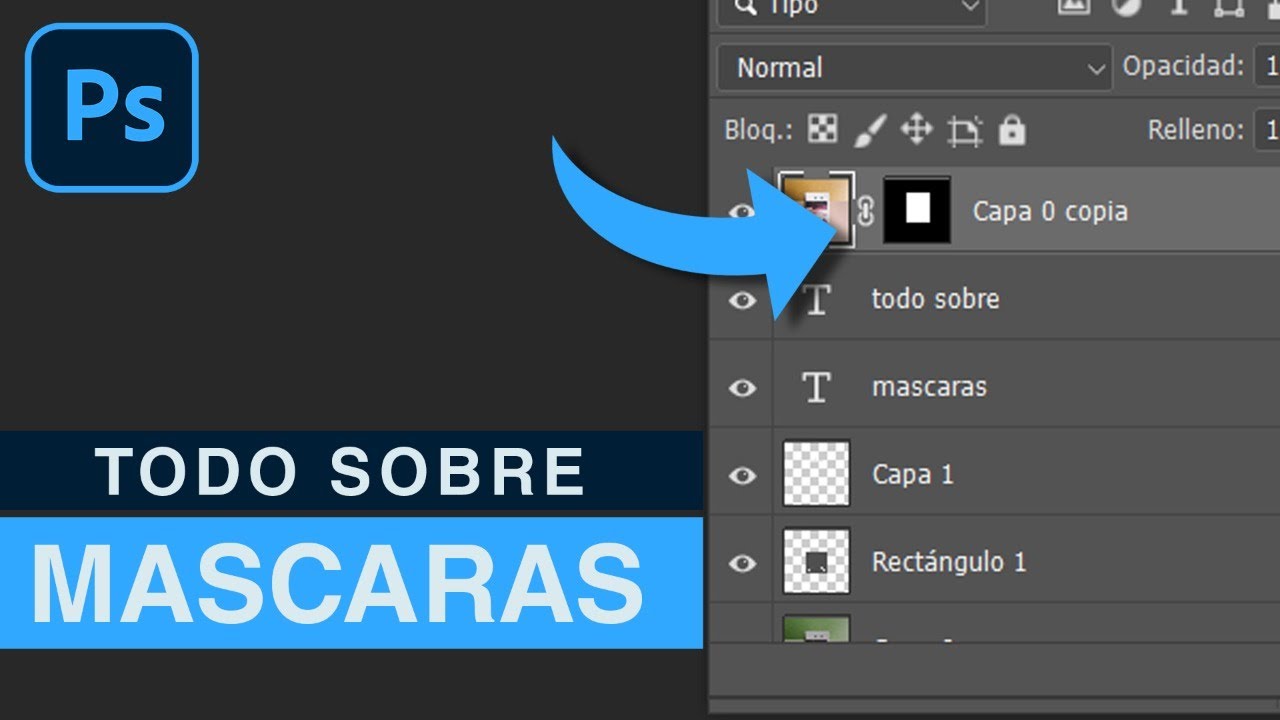Screen dimensions: 1280x720
Task: Select the T type icon of mascaras layer
Action: click(x=817, y=387)
